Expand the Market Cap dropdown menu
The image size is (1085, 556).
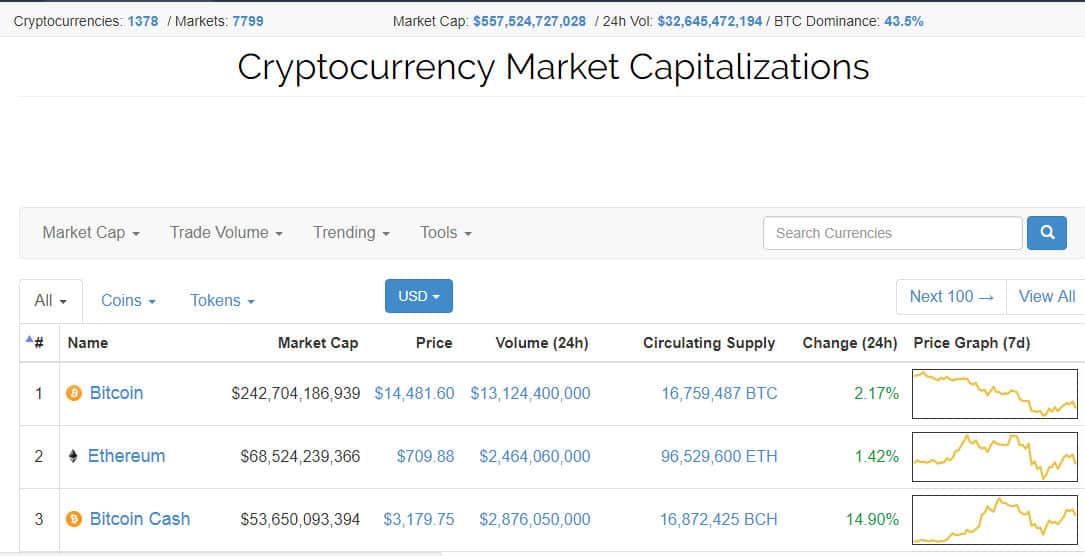90,233
